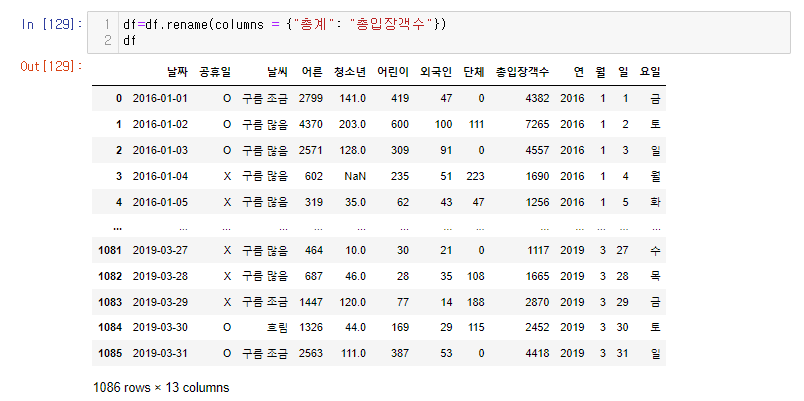This screenshot has height=401, width=804.
Task: Select the date cell 2019-03-29
Action: 160,302
